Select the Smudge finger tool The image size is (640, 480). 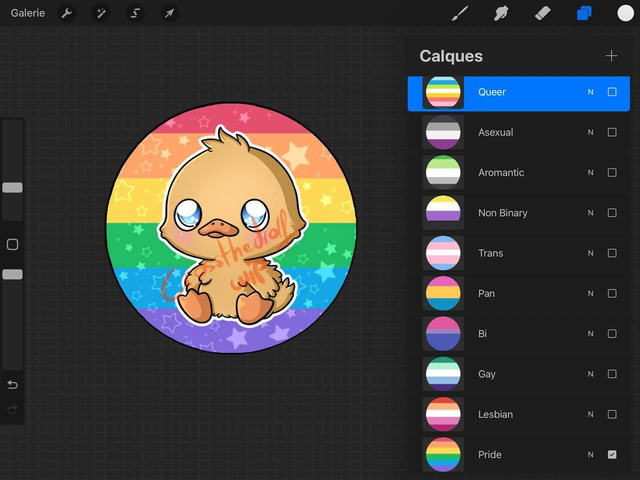[x=501, y=13]
